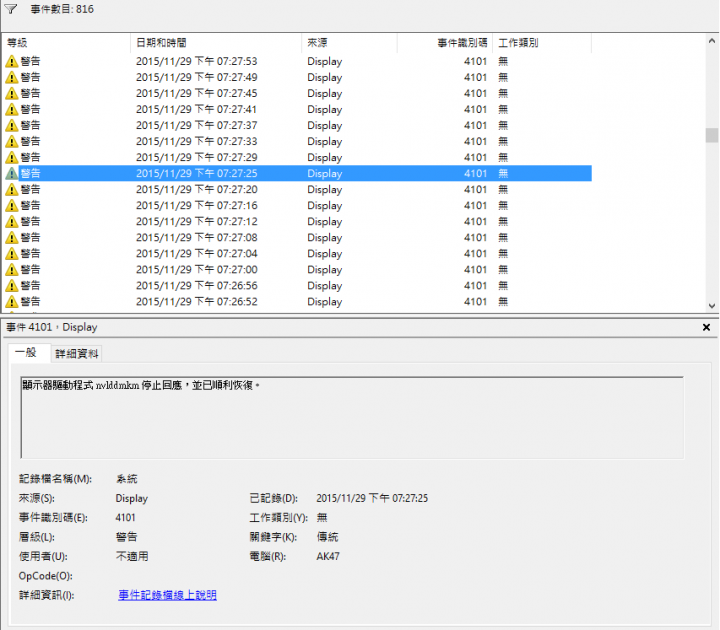Close the event 4101 details pane
This screenshot has height=630, width=720.
pos(706,327)
